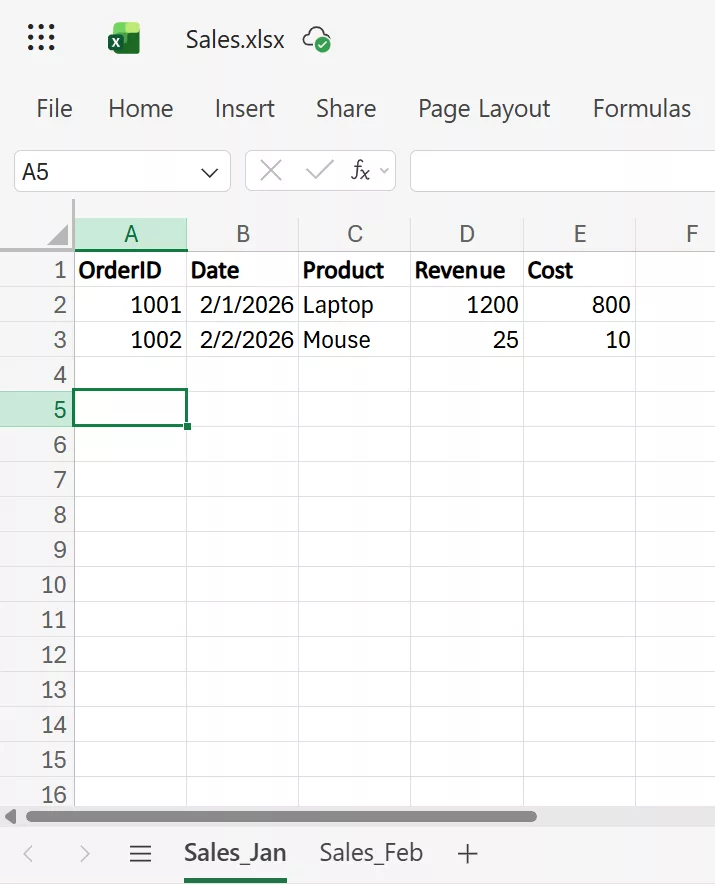The width and height of the screenshot is (715, 885).
Task: Cancel the entry with the X icon
Action: (268, 170)
